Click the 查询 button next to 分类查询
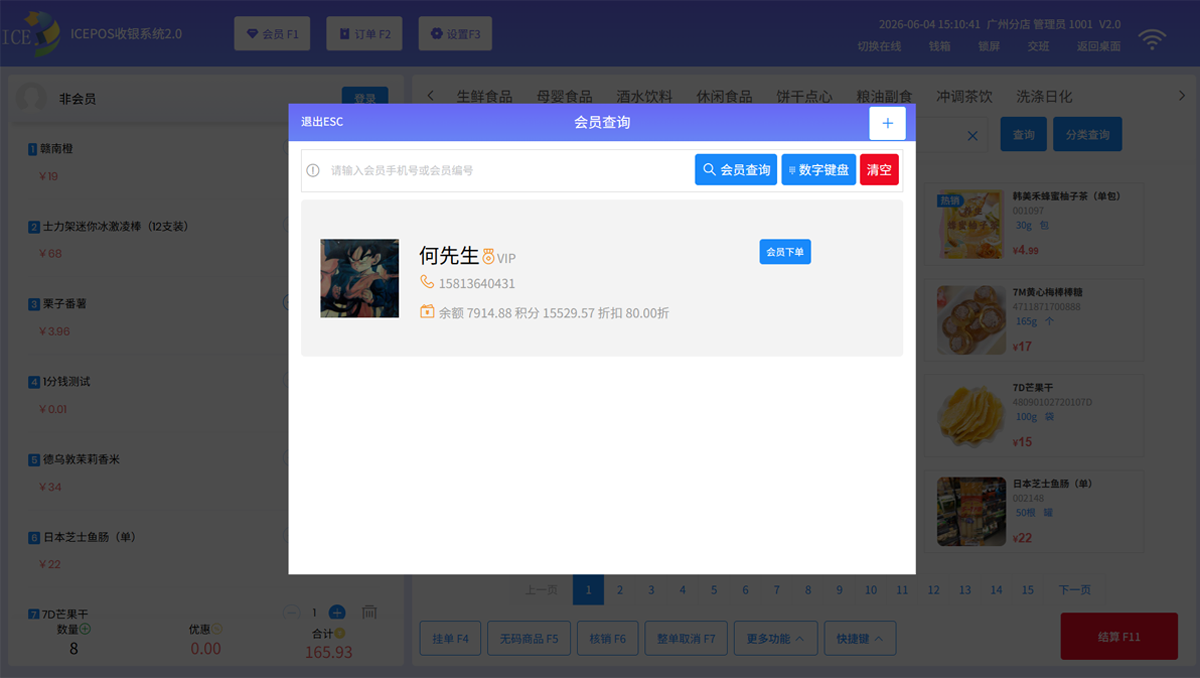This screenshot has width=1200, height=678. (x=1023, y=134)
